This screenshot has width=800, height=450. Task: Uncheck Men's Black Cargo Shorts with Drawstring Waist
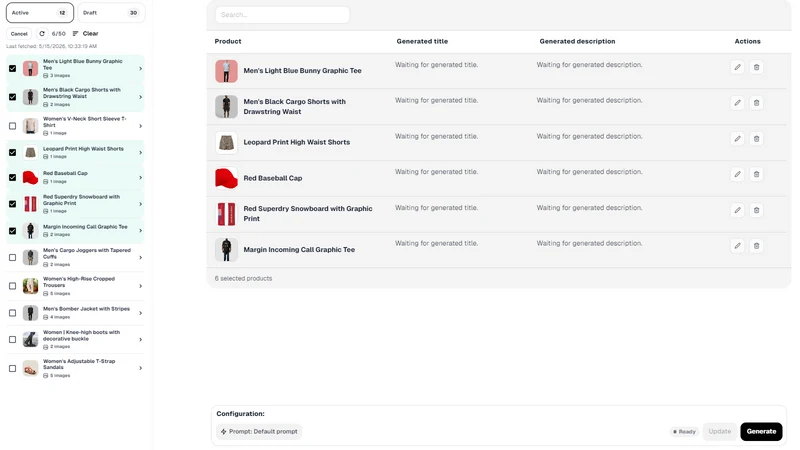12,97
